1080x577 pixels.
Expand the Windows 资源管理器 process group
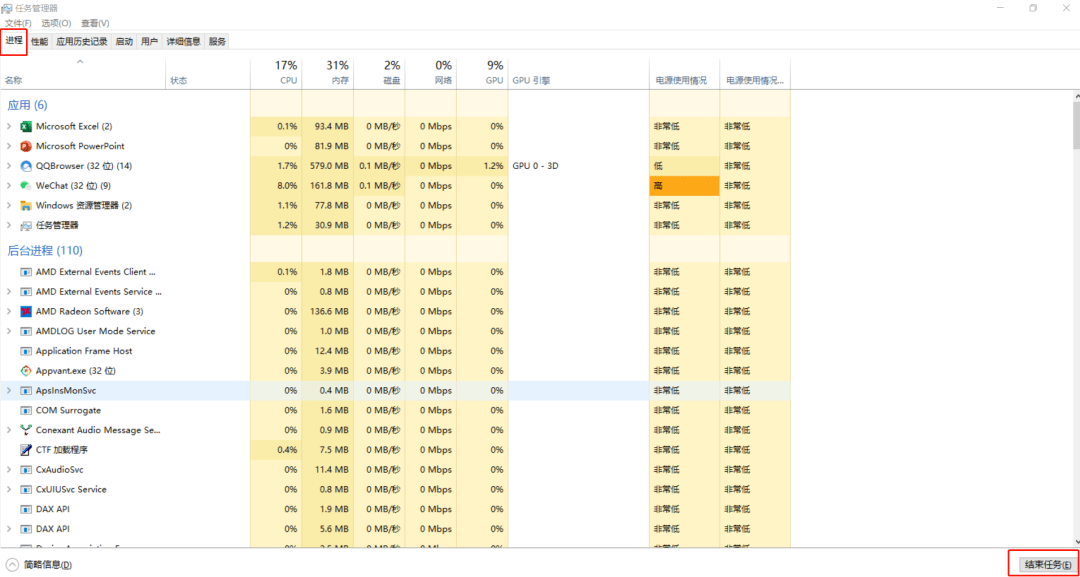[x=9, y=205]
